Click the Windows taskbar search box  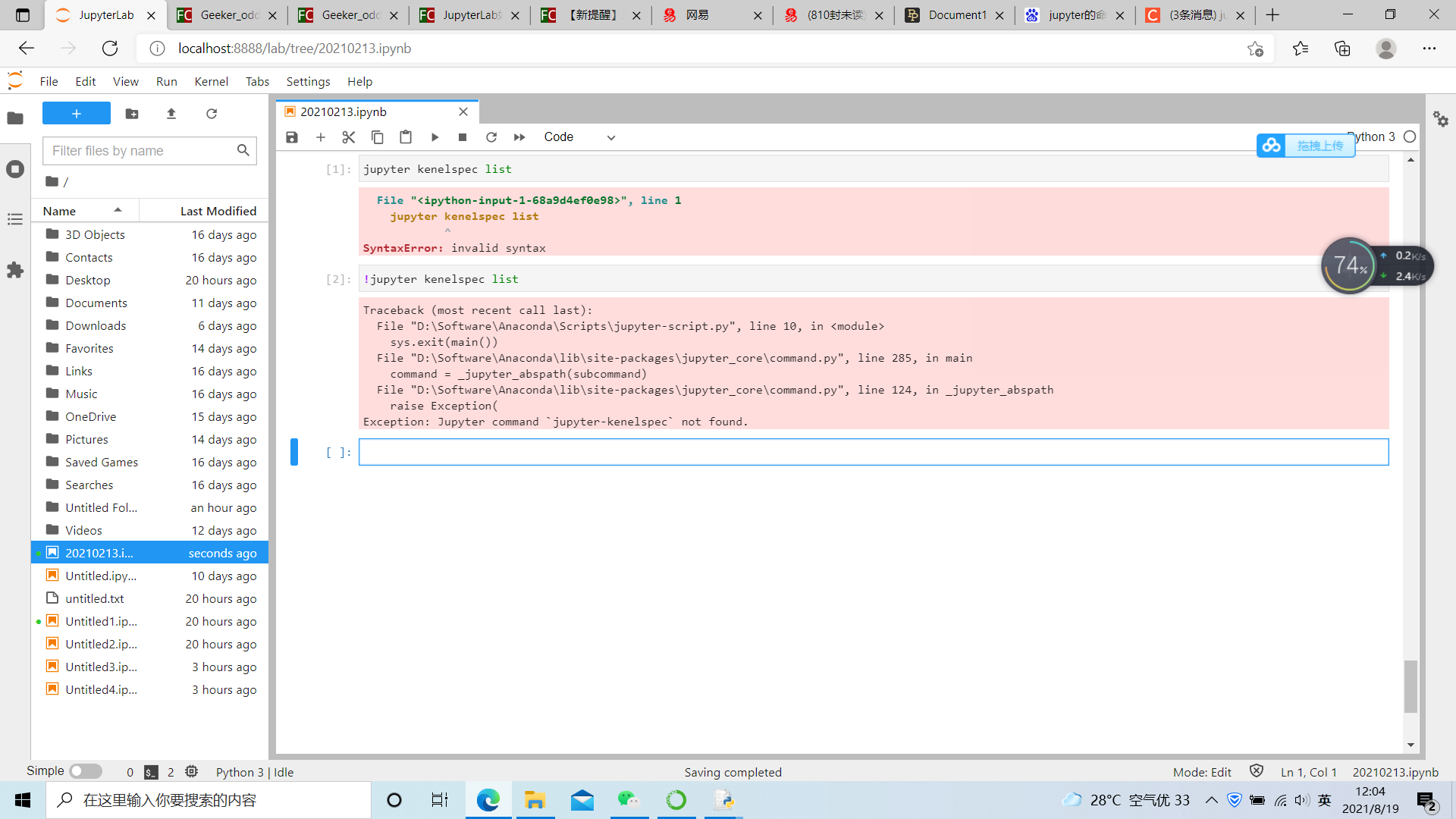(209, 800)
